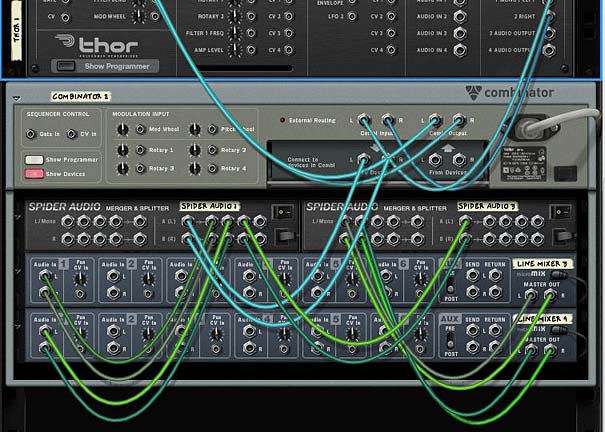The height and width of the screenshot is (432, 605).
Task: Adjust Thor Mod Wheel CV trim knob
Action: coord(138,16)
